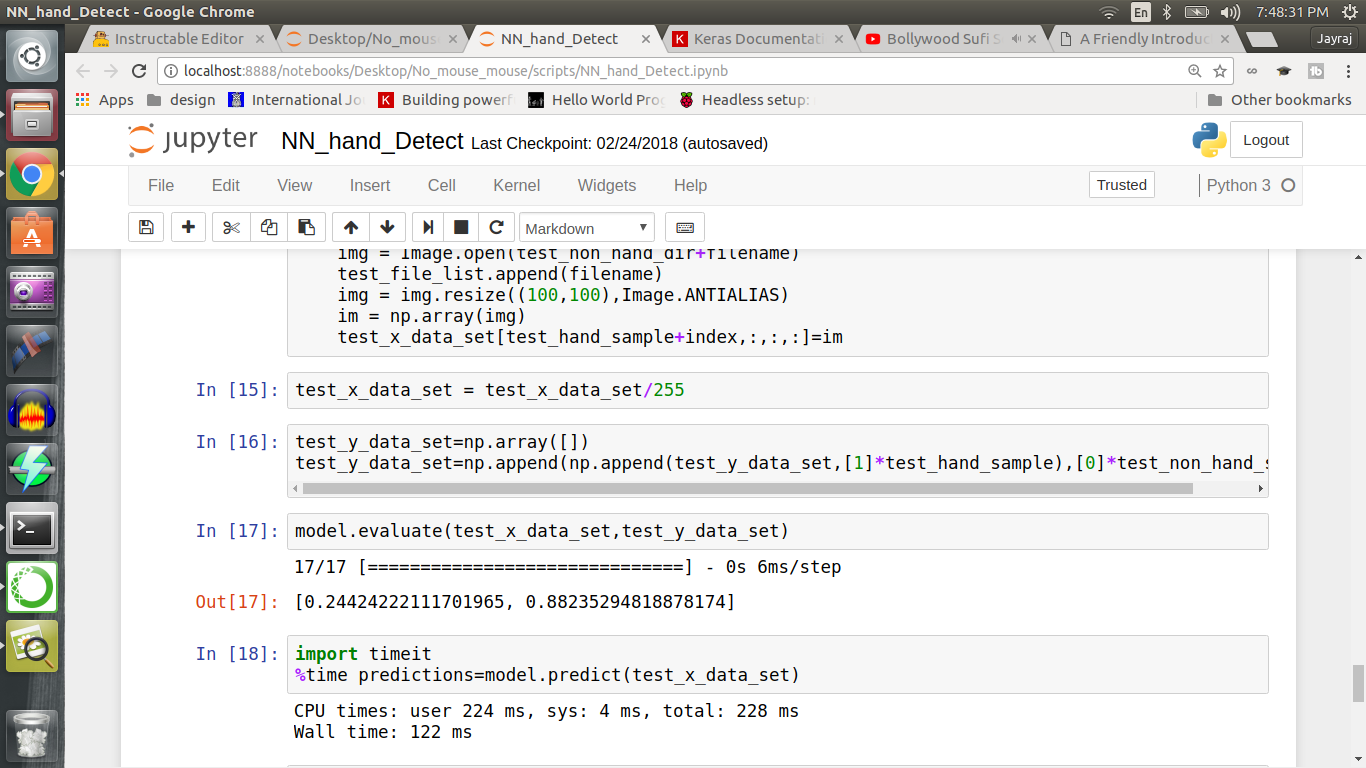Rename notebook title NN_hand_Detect
This screenshot has width=1366, height=768.
click(373, 141)
